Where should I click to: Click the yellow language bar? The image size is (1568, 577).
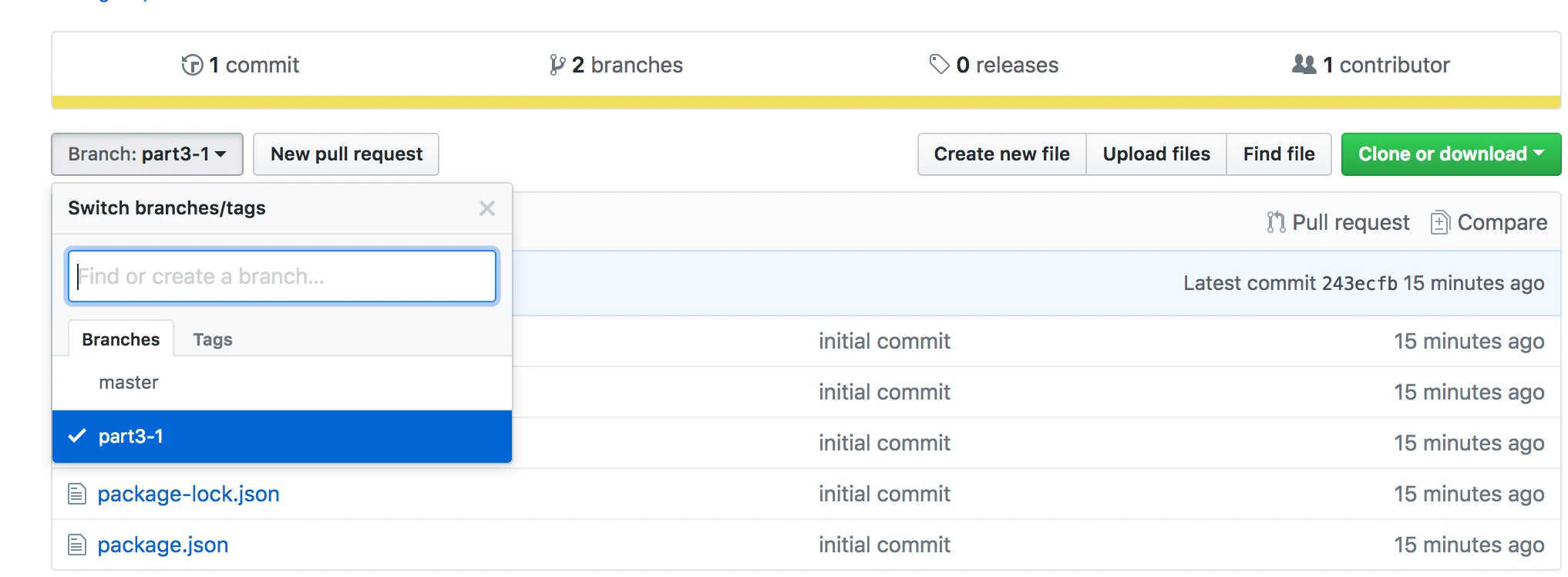806,102
